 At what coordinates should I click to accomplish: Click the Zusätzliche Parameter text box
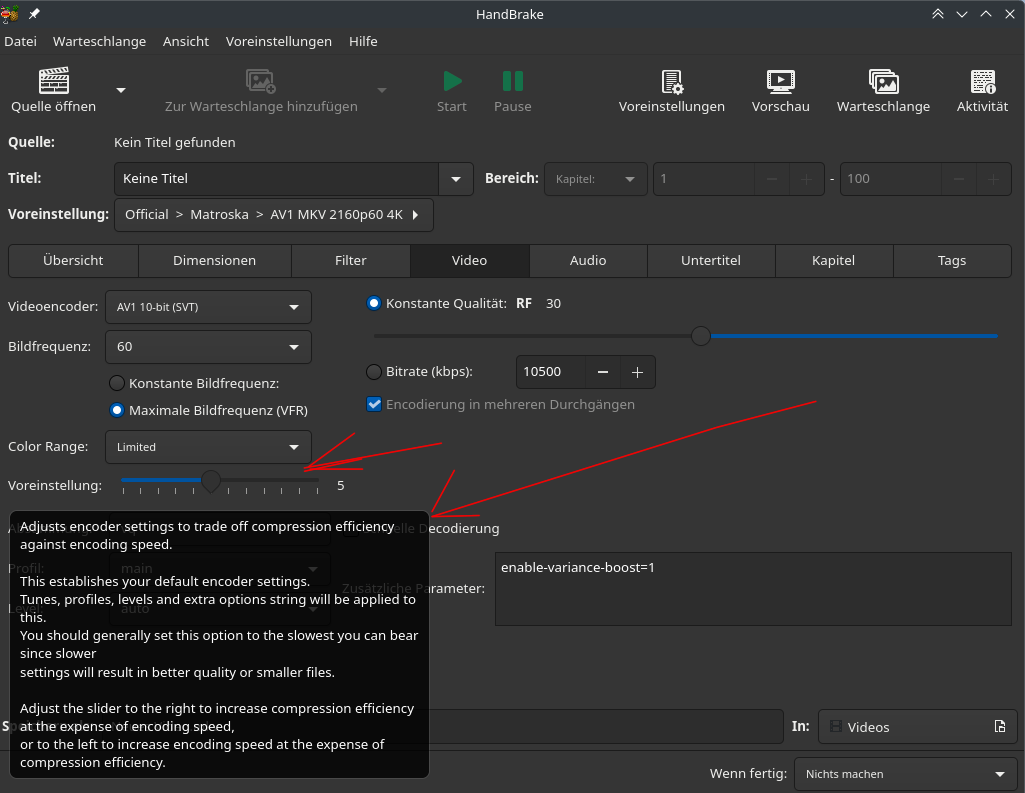tap(753, 588)
